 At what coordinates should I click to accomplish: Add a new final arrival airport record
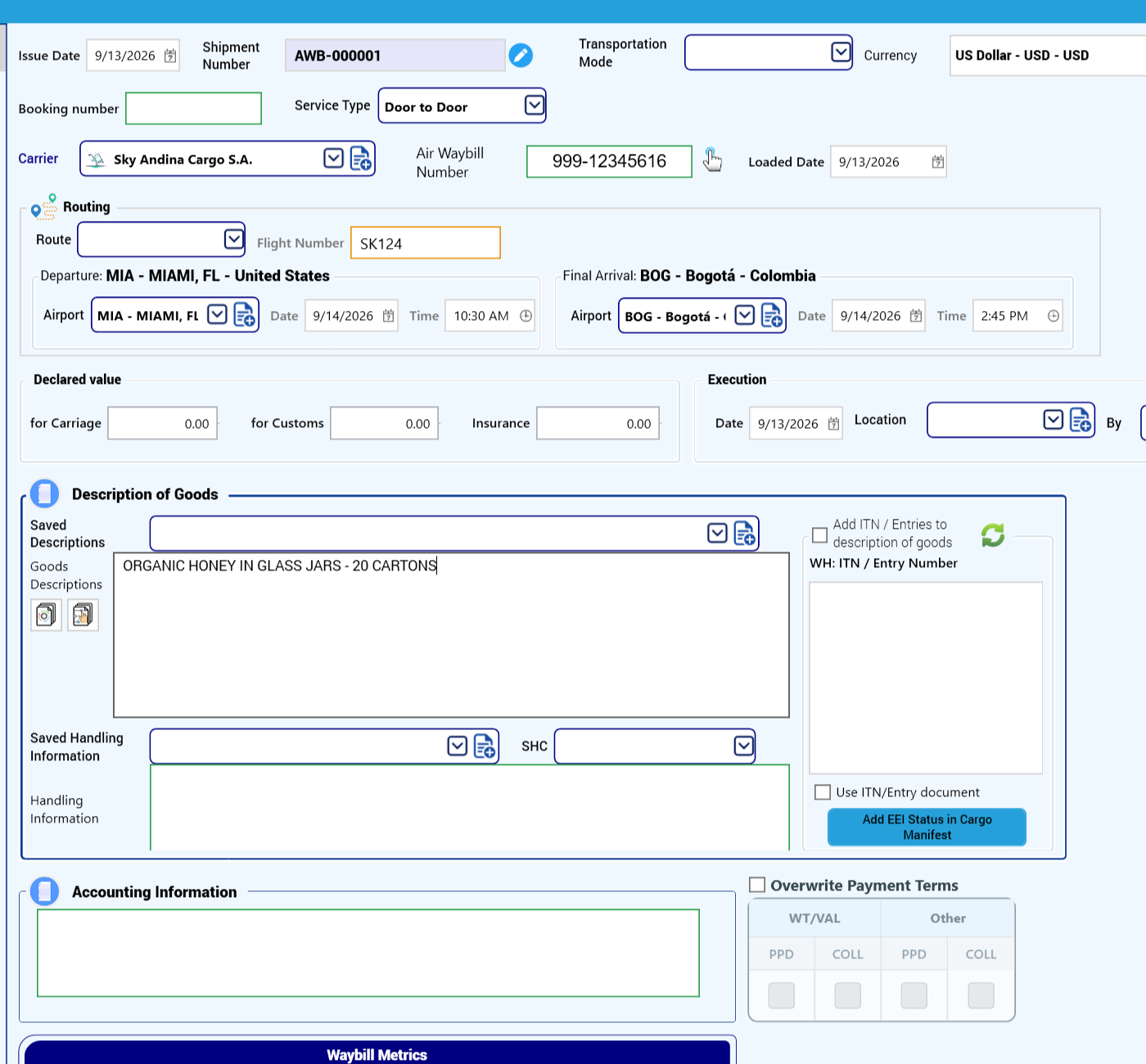tap(772, 315)
